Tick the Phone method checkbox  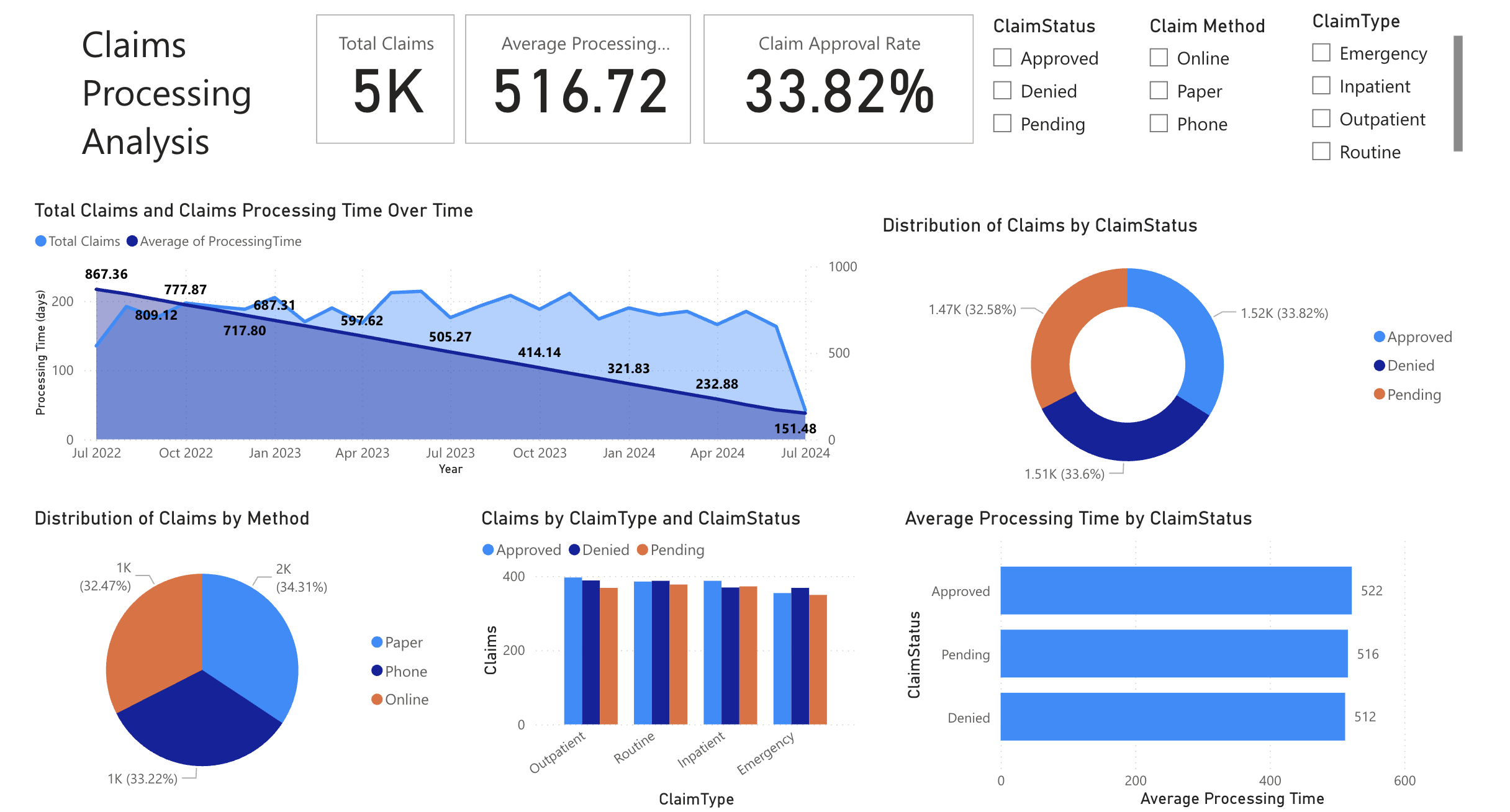coord(1159,124)
